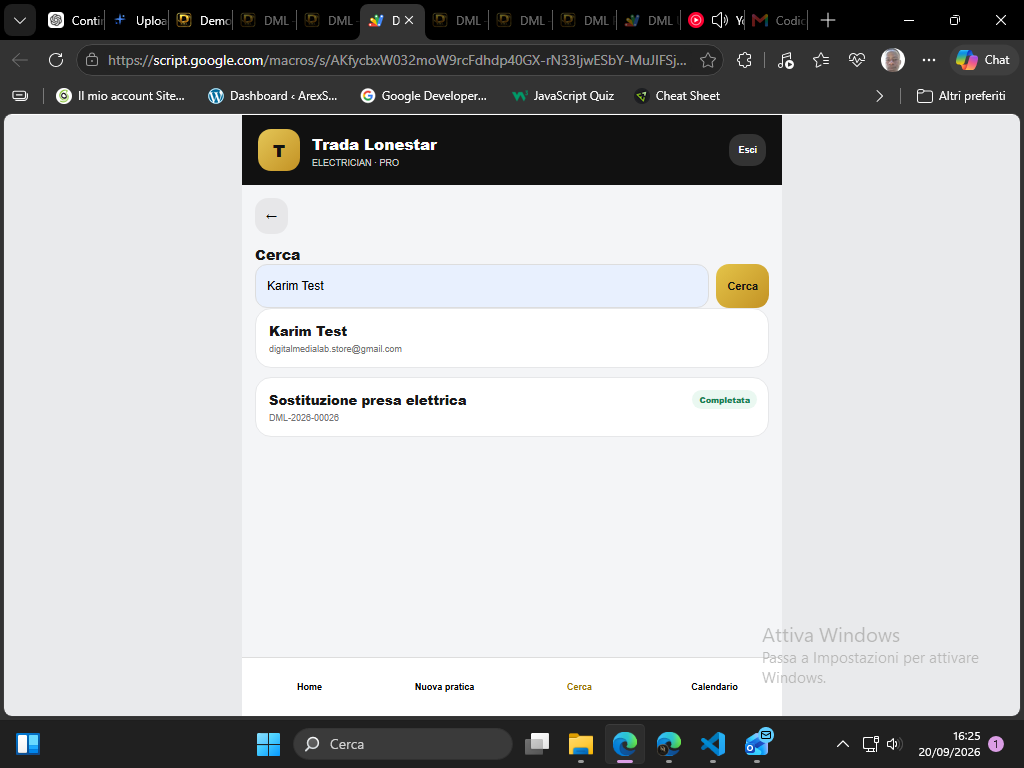Open the Karim Test client result
This screenshot has width=1024, height=768.
(511, 338)
